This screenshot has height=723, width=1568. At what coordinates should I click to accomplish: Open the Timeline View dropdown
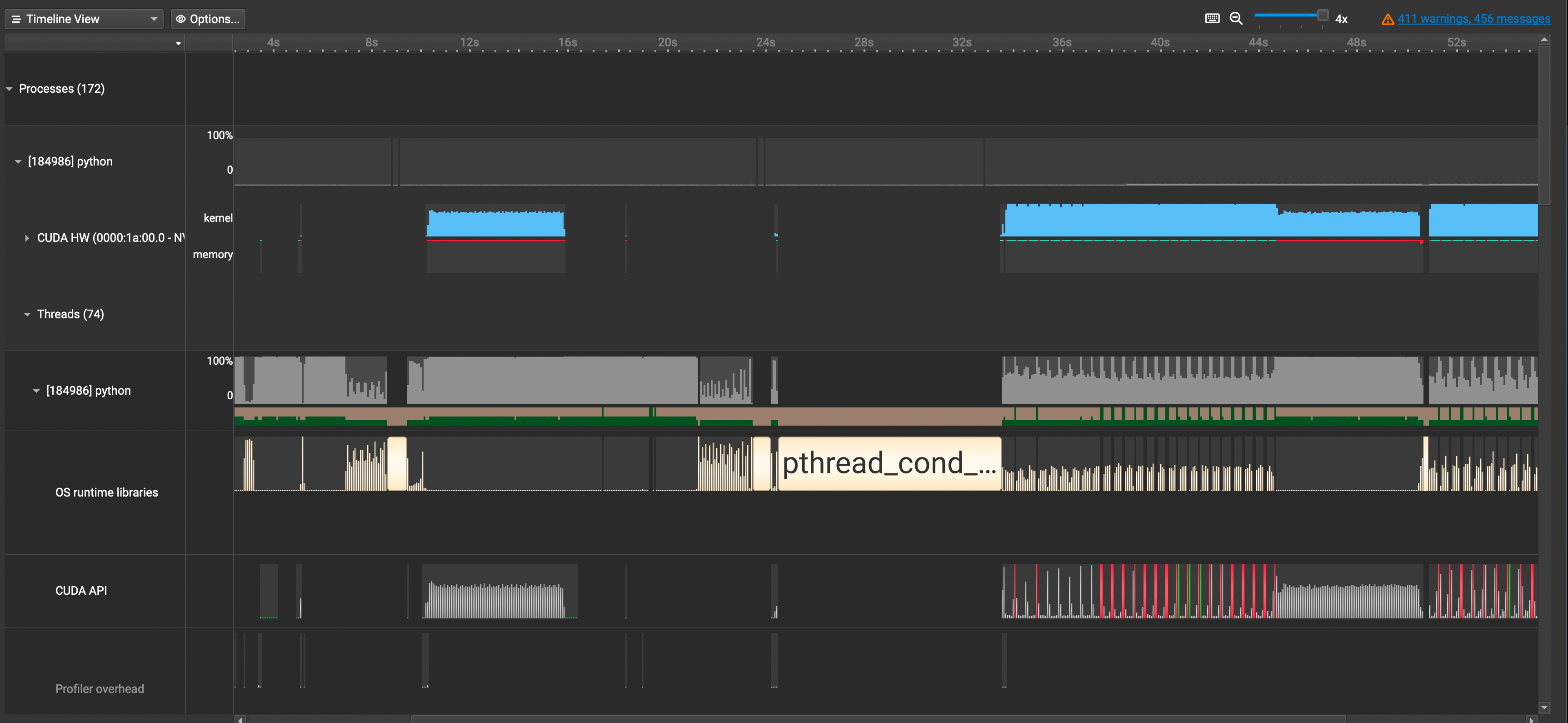84,19
